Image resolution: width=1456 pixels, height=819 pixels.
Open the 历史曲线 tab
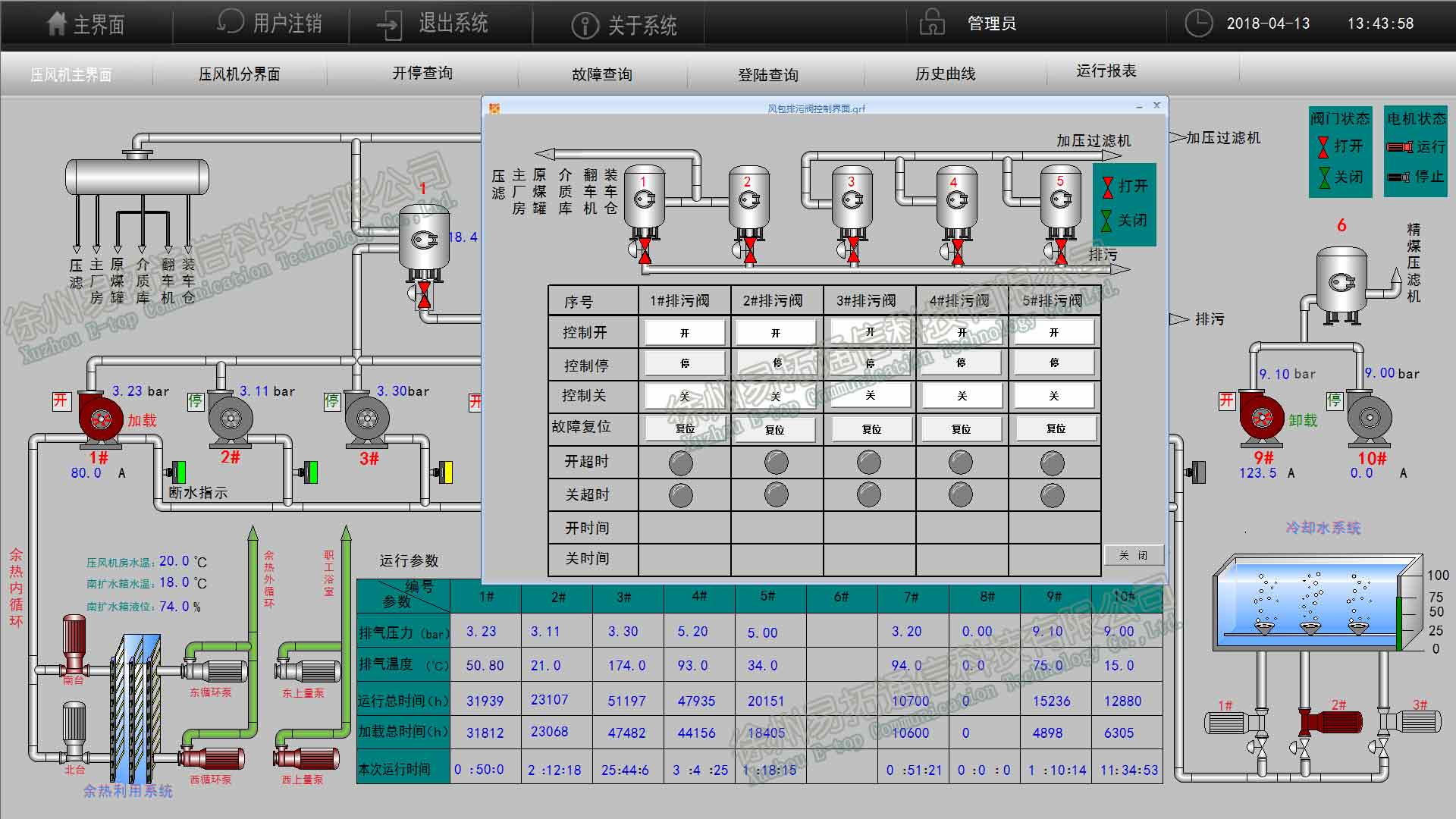click(x=945, y=74)
